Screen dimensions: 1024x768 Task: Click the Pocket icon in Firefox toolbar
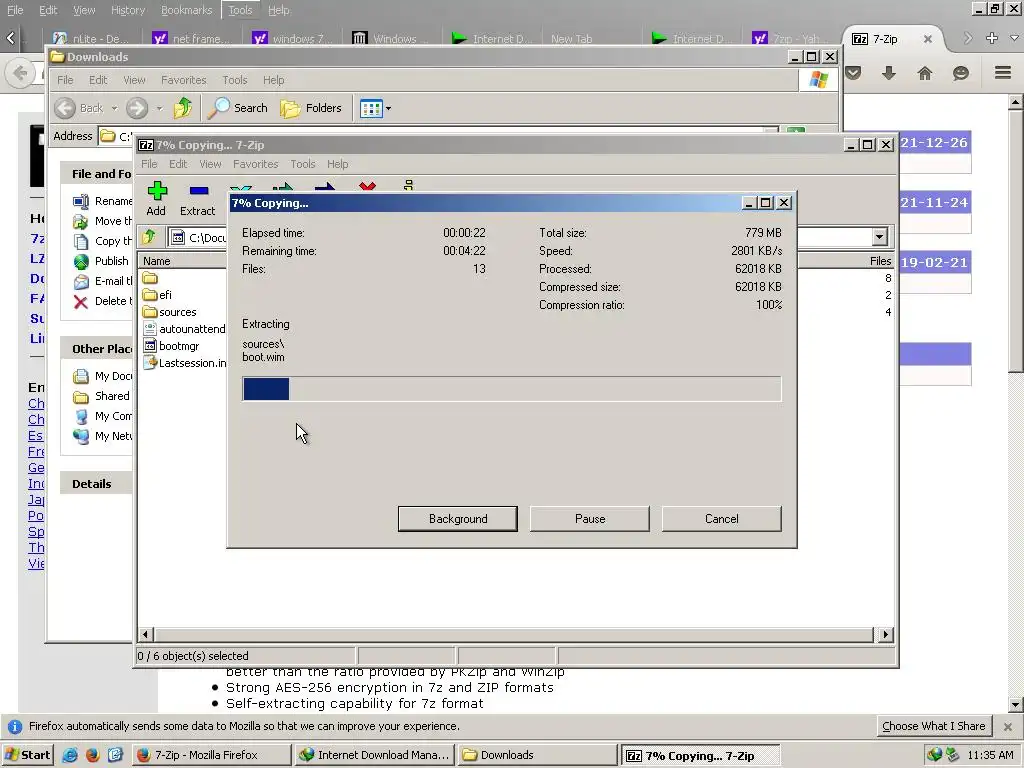(x=853, y=73)
